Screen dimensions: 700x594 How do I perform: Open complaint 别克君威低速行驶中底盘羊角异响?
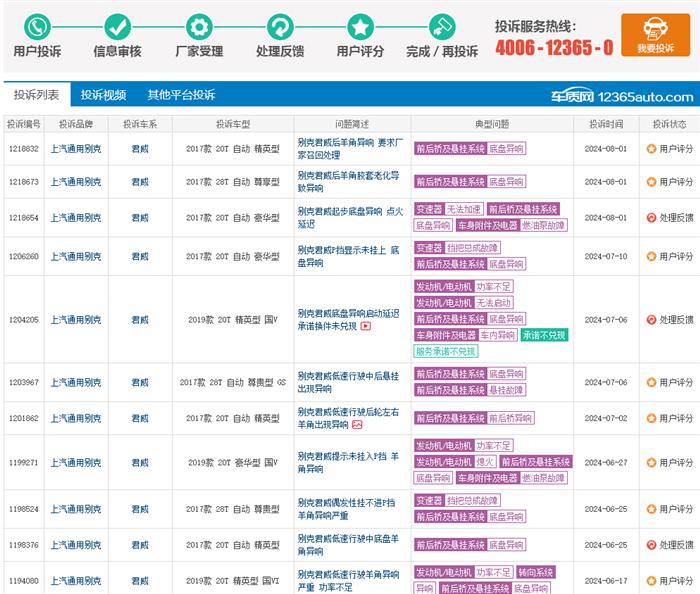pos(348,545)
